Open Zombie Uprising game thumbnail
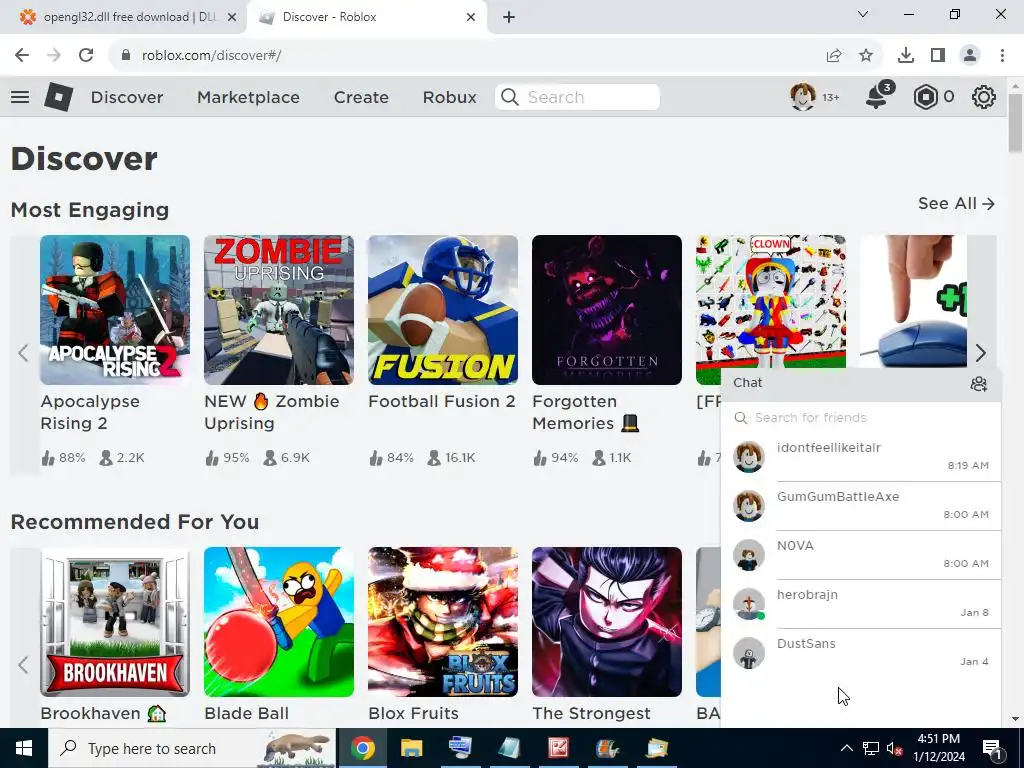Screen dimensions: 1024x768 (x=279, y=310)
